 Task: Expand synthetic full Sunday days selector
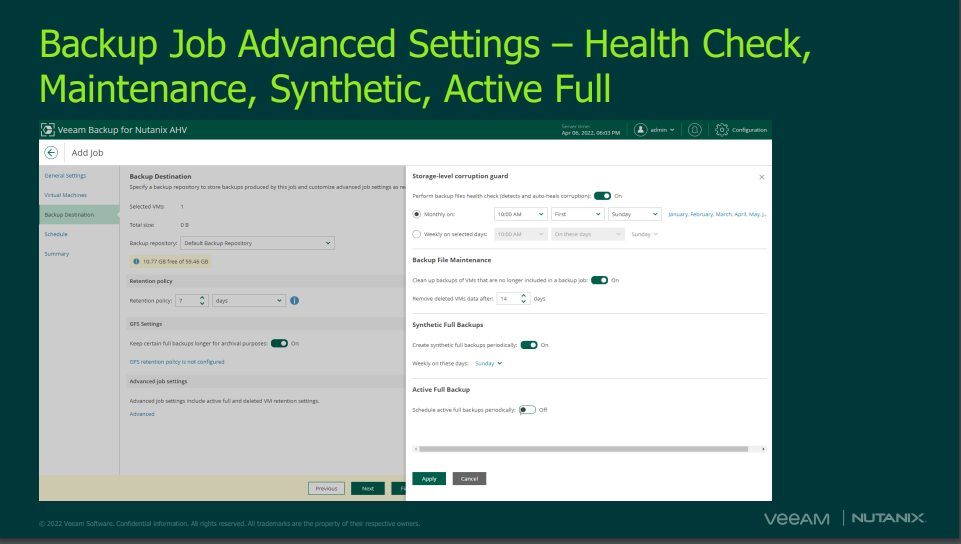click(x=488, y=363)
